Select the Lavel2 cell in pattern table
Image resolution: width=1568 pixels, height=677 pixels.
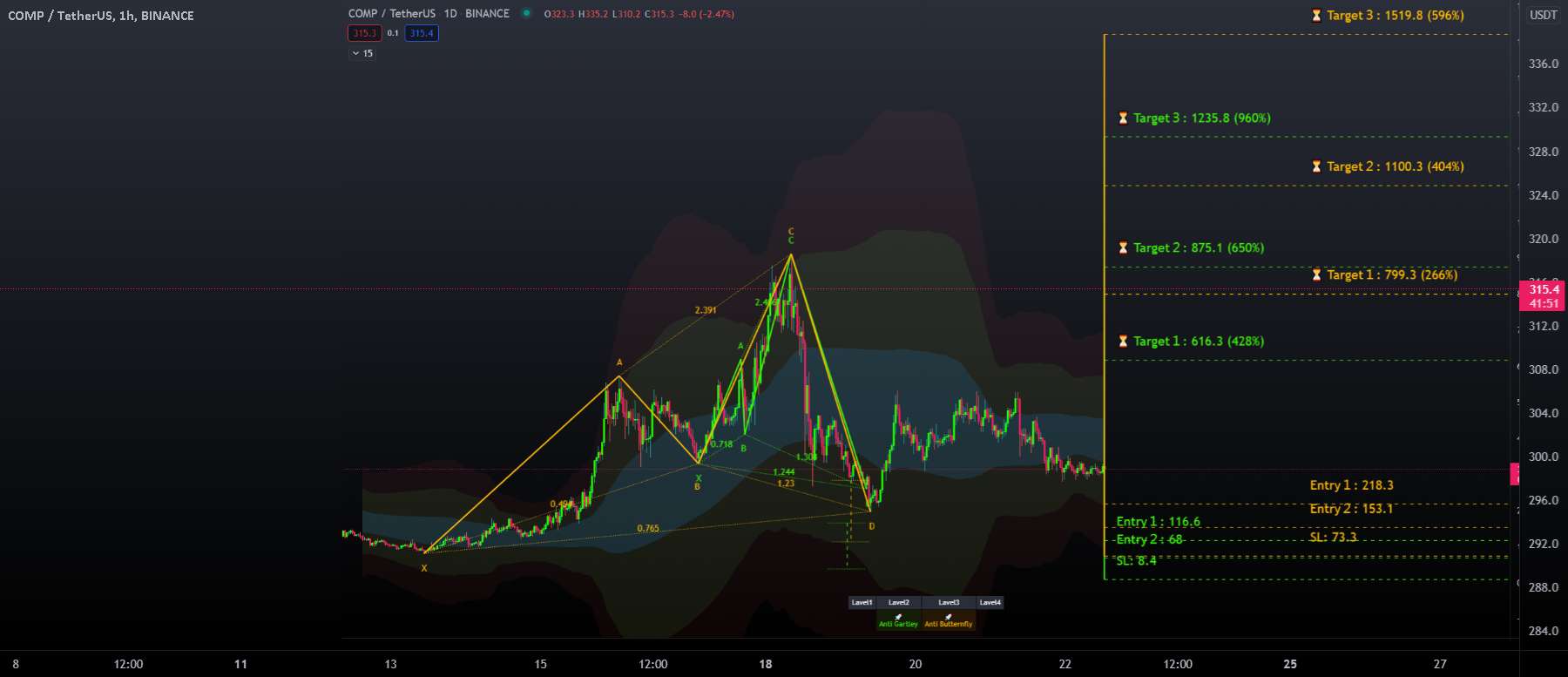(x=898, y=602)
